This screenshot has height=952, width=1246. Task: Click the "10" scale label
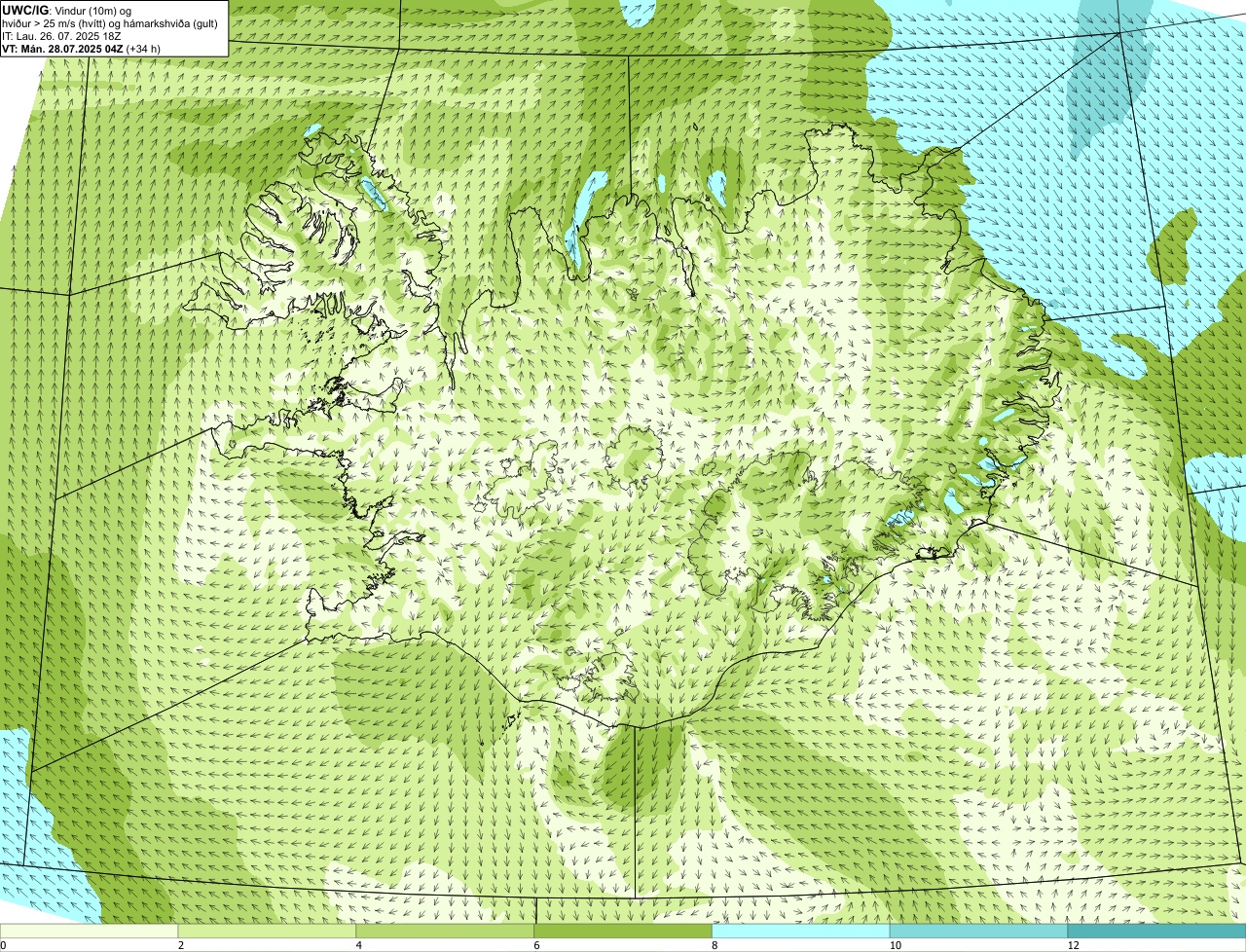895,945
